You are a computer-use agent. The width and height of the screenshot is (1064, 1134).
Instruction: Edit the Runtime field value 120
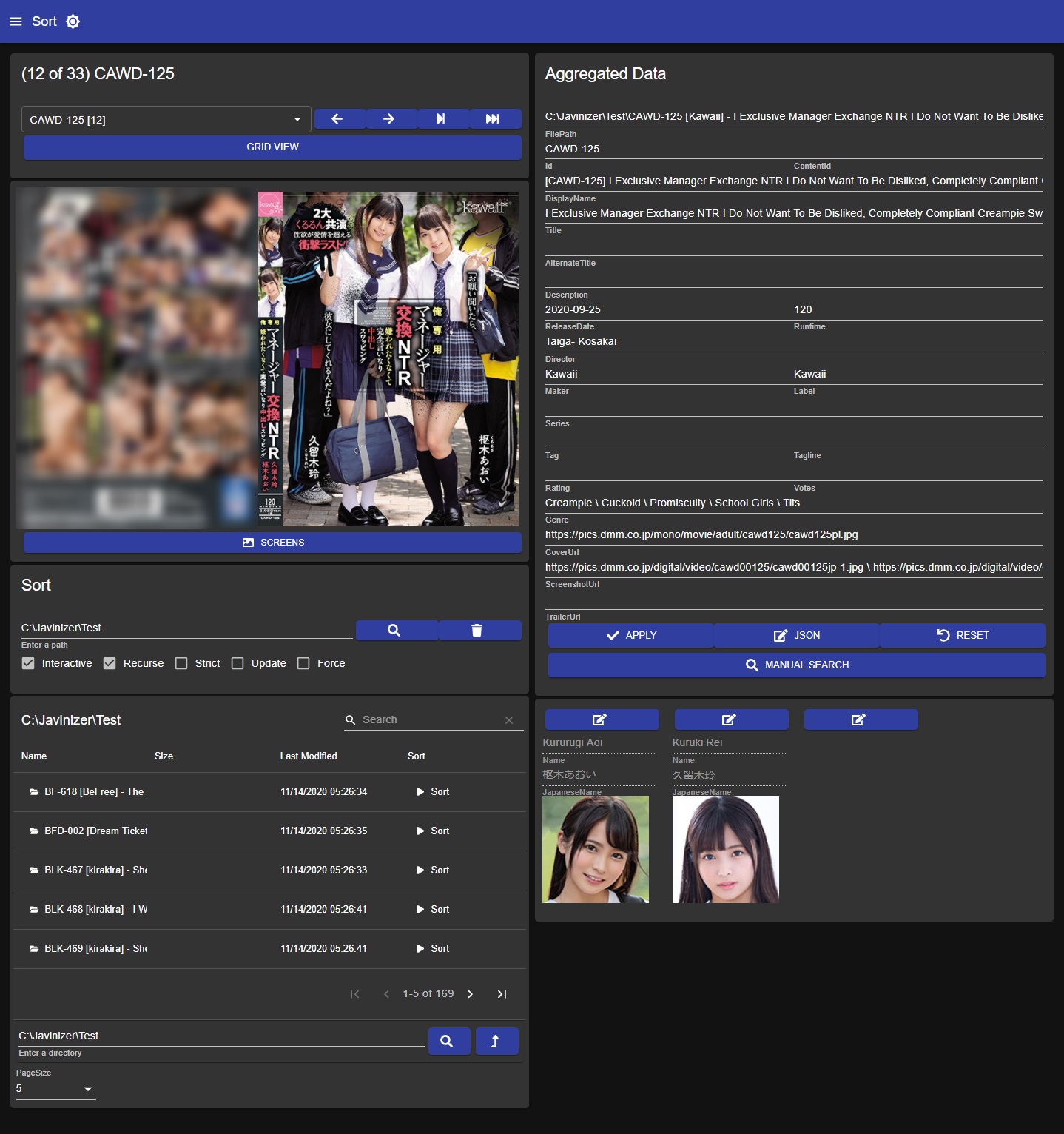pos(918,309)
